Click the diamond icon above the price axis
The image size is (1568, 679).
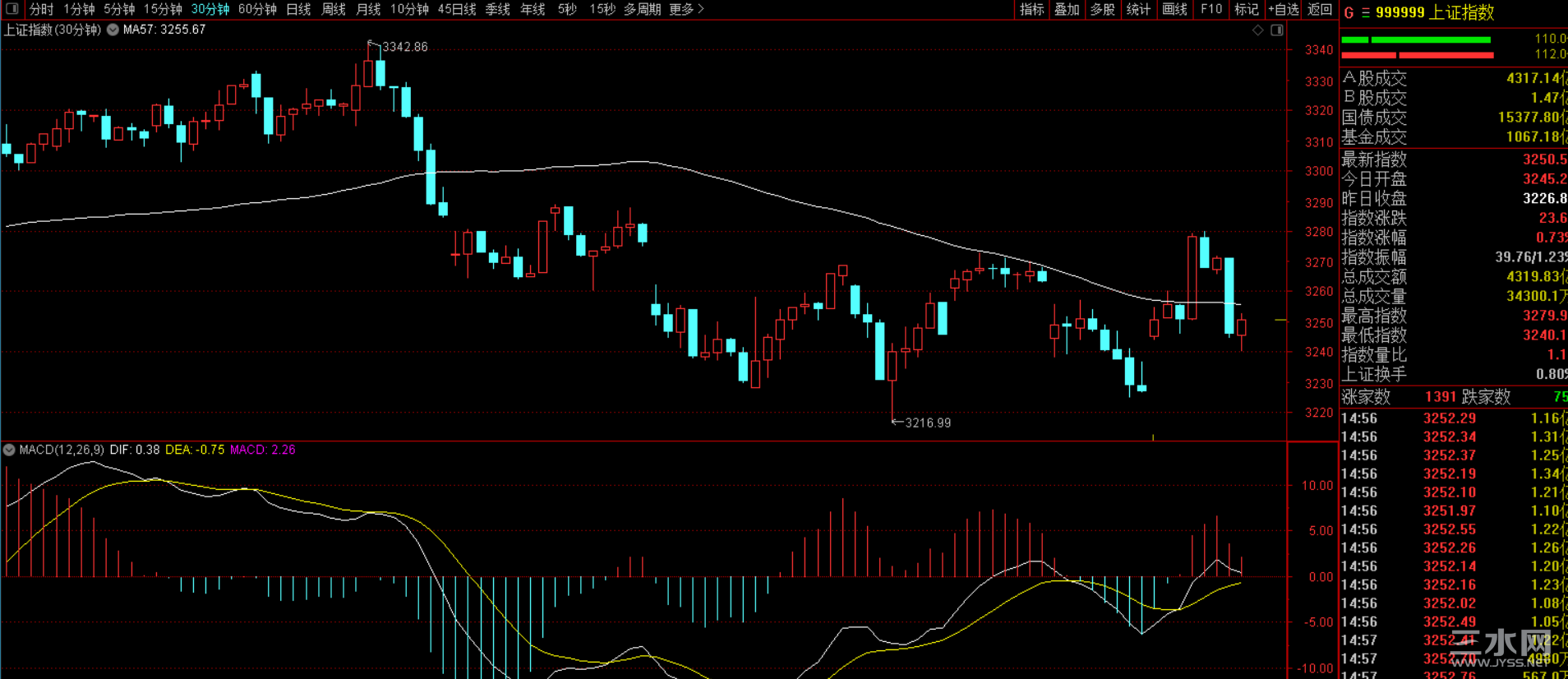click(x=1257, y=30)
